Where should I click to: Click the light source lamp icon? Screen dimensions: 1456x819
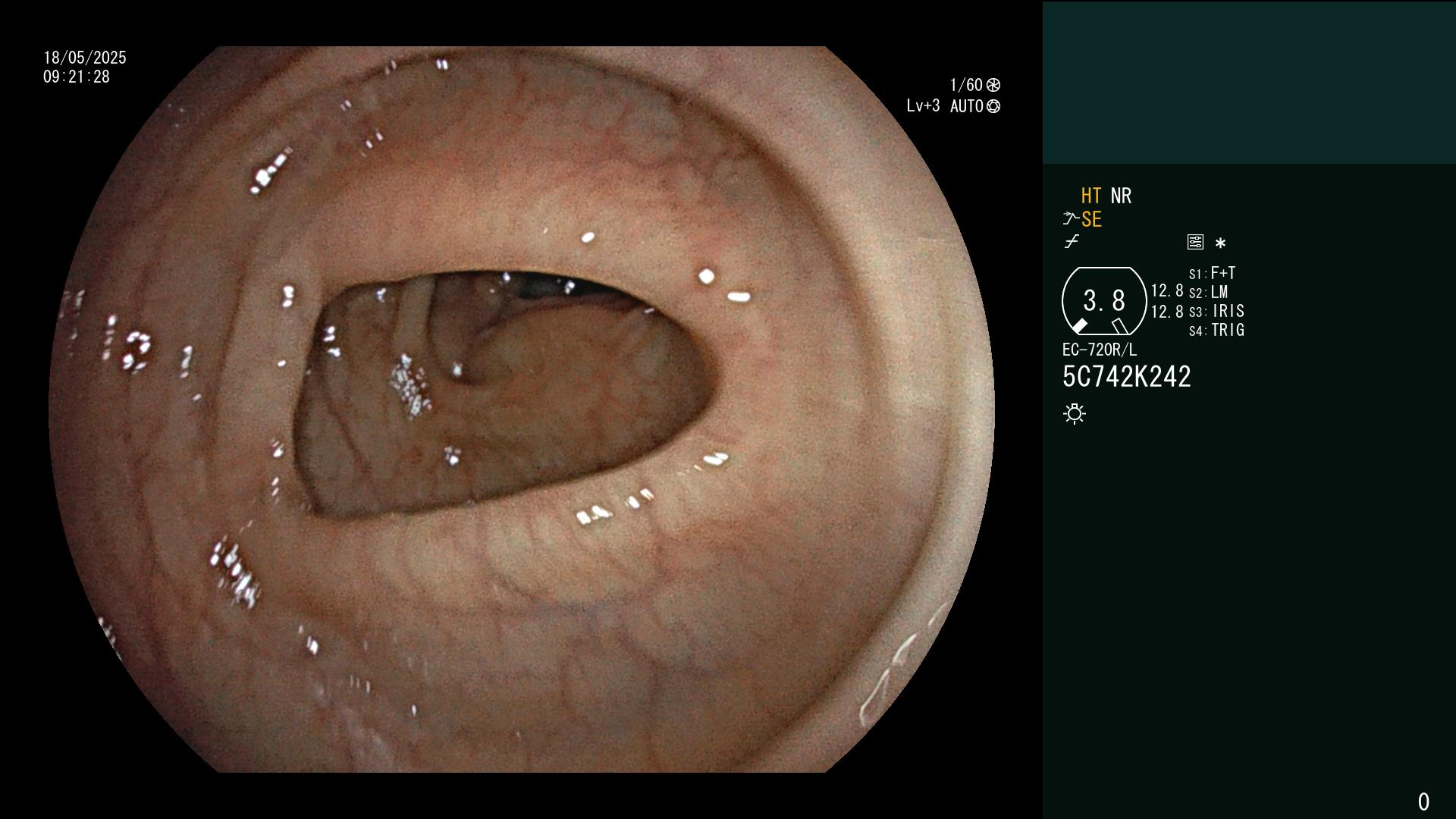(1075, 413)
